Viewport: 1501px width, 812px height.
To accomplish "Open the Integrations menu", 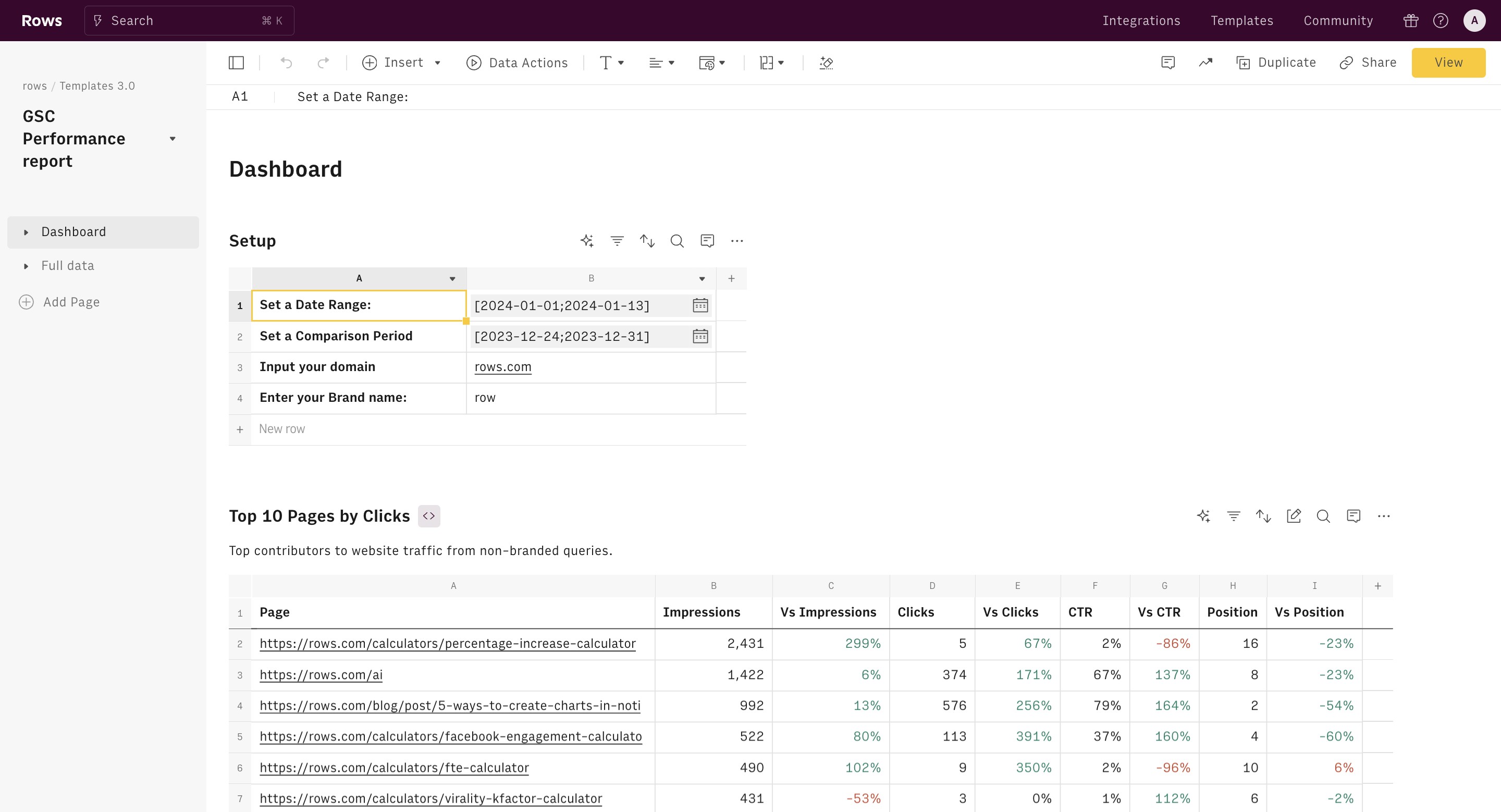I will click(x=1141, y=20).
